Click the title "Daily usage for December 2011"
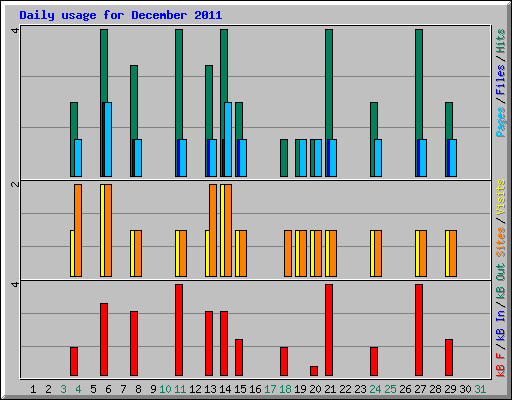This screenshot has height=400, width=512. [121, 15]
